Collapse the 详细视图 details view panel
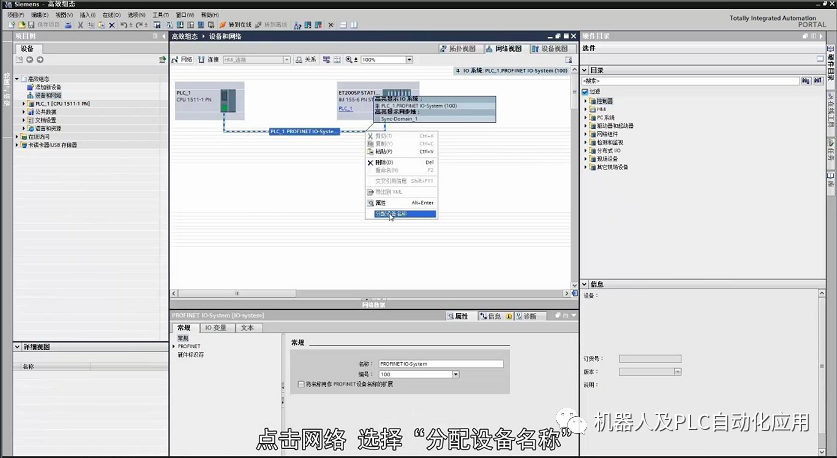 click(x=18, y=346)
